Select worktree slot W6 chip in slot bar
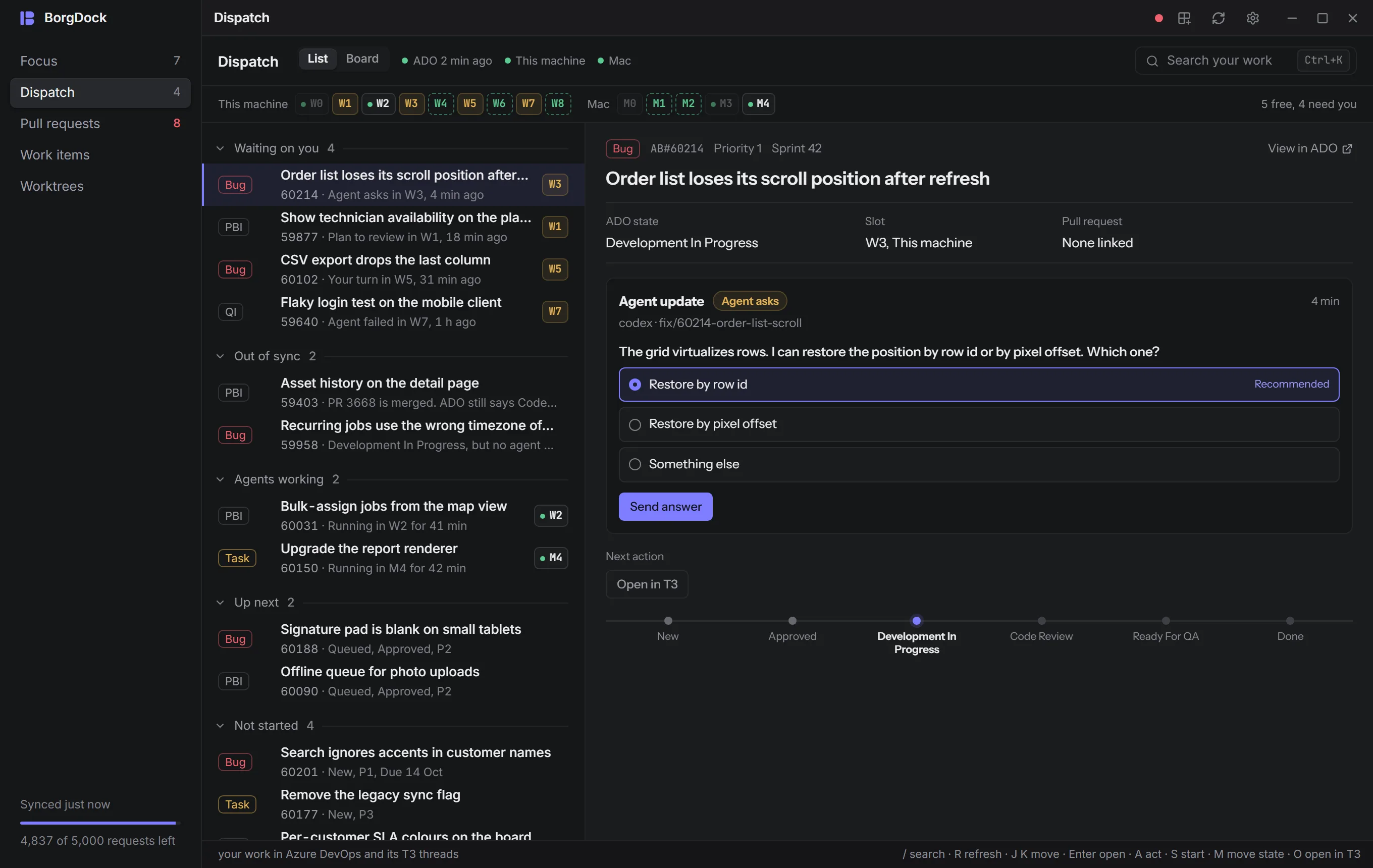 pyautogui.click(x=499, y=104)
